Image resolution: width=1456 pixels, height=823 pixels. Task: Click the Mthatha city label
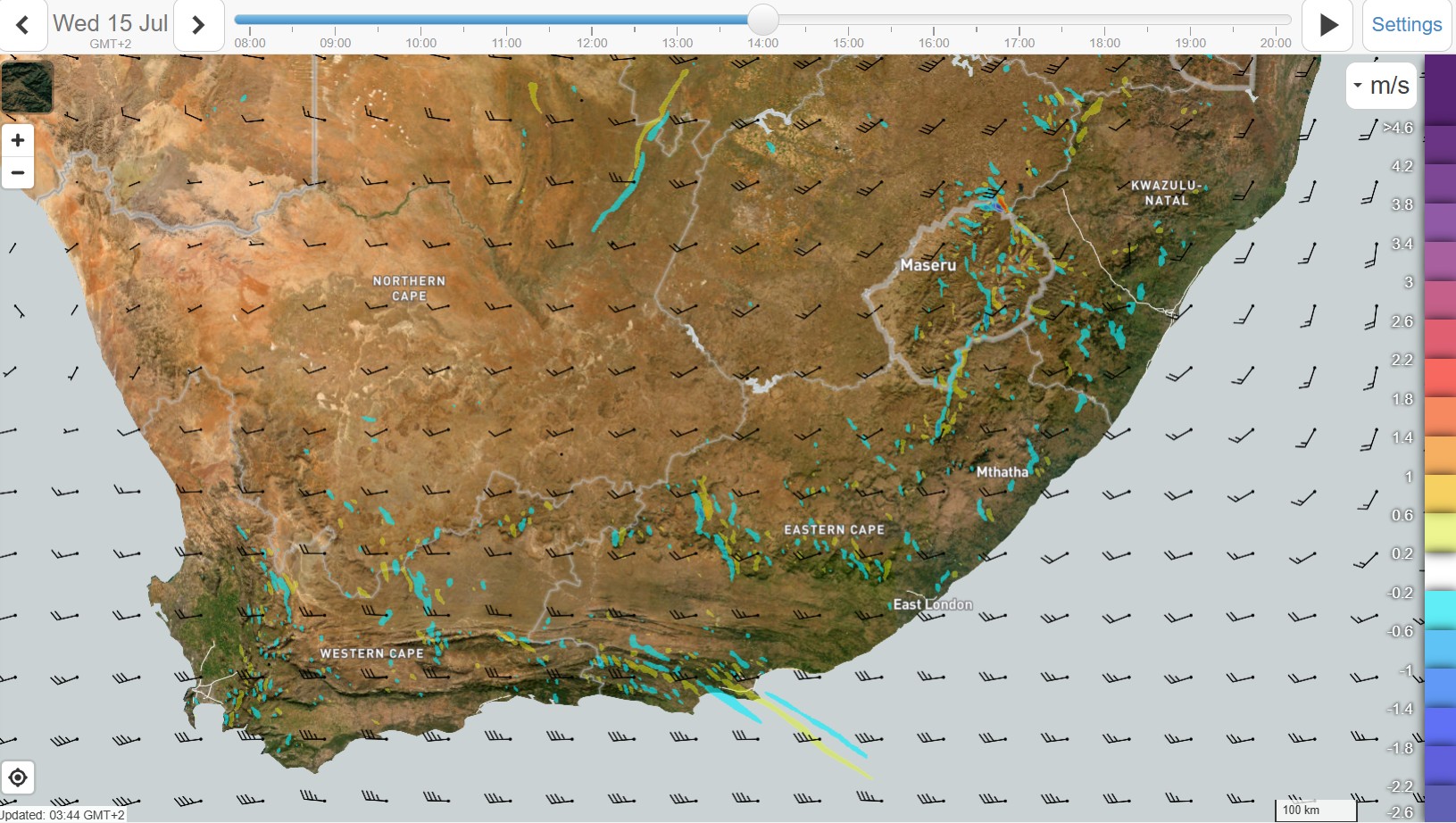click(1002, 471)
